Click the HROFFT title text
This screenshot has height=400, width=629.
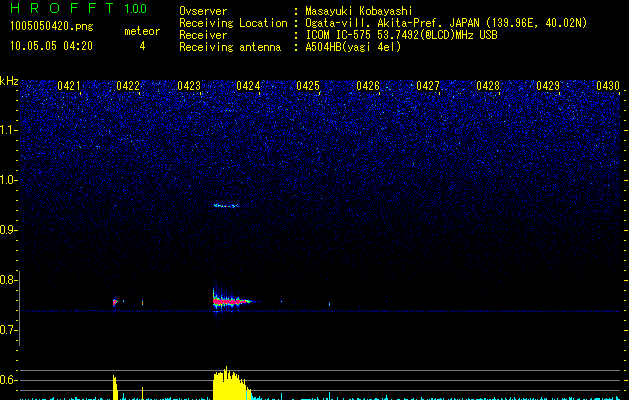(x=63, y=8)
